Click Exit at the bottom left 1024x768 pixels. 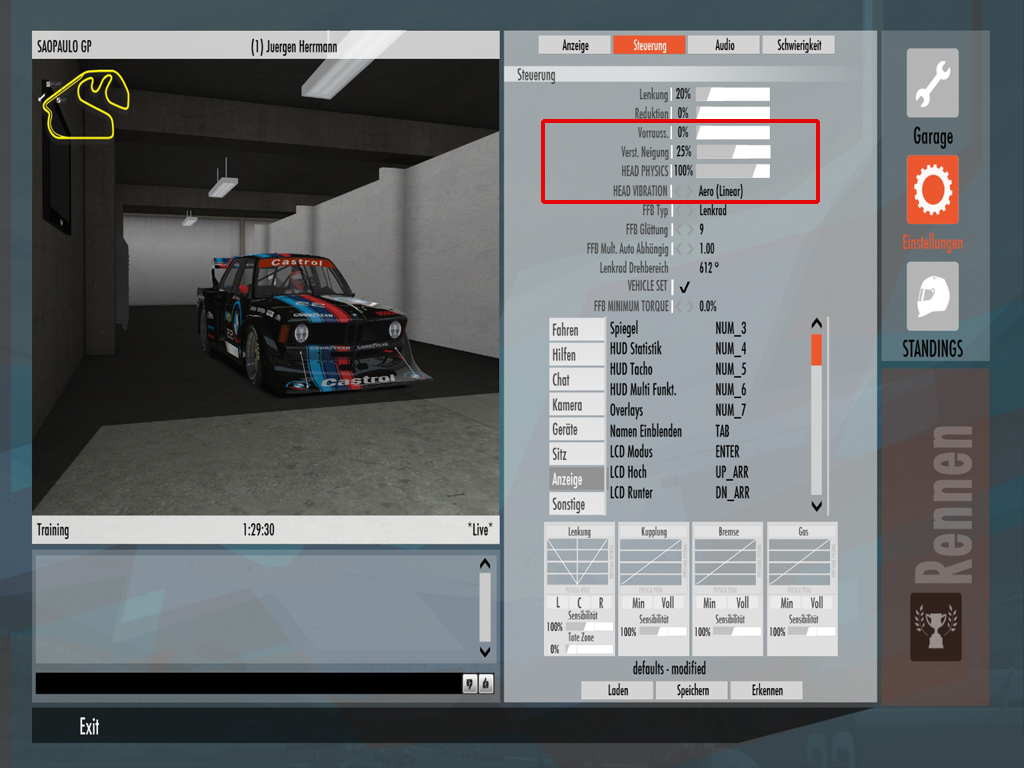89,727
